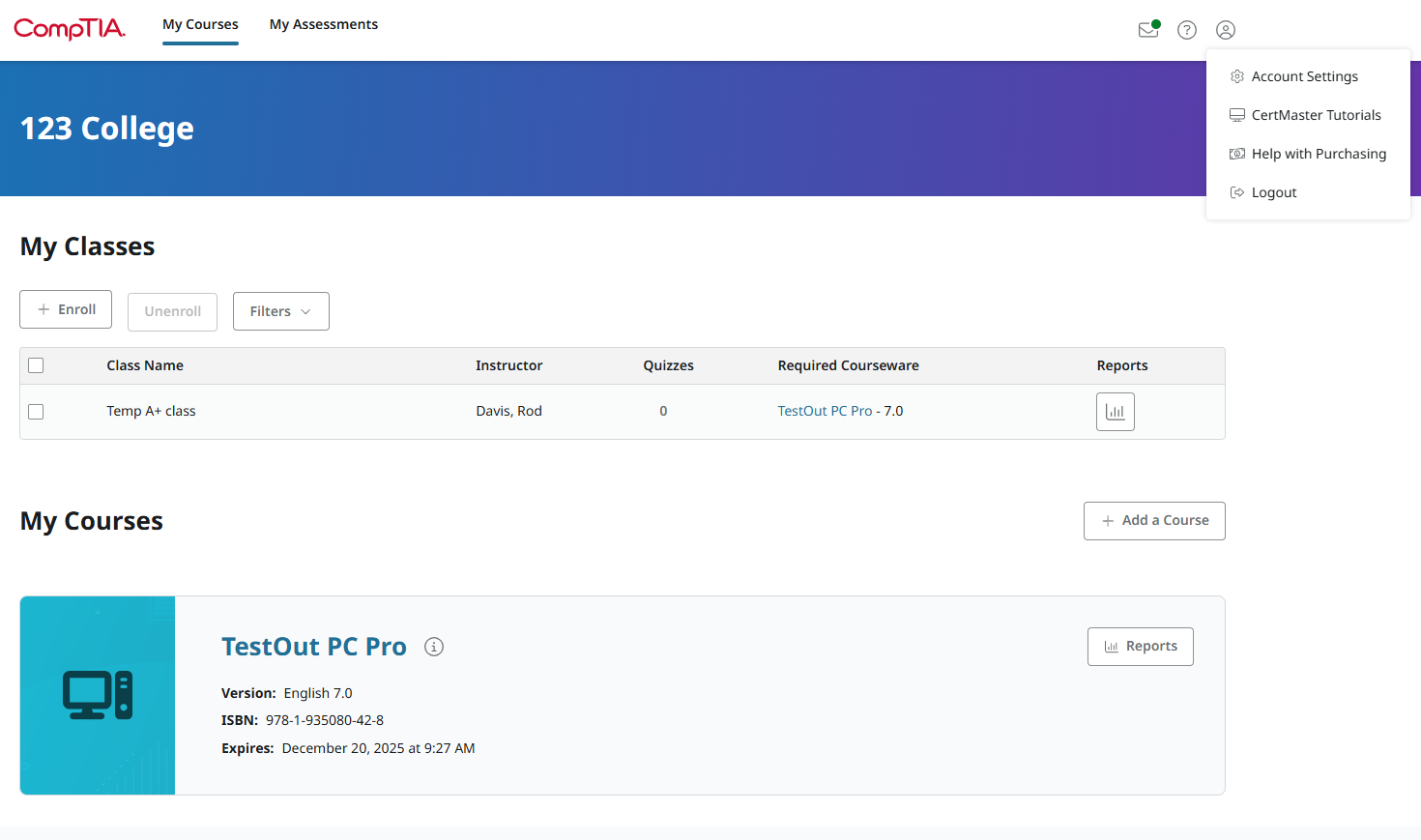Click the Version English 7.0 value
This screenshot has height=840, width=1421.
318,693
